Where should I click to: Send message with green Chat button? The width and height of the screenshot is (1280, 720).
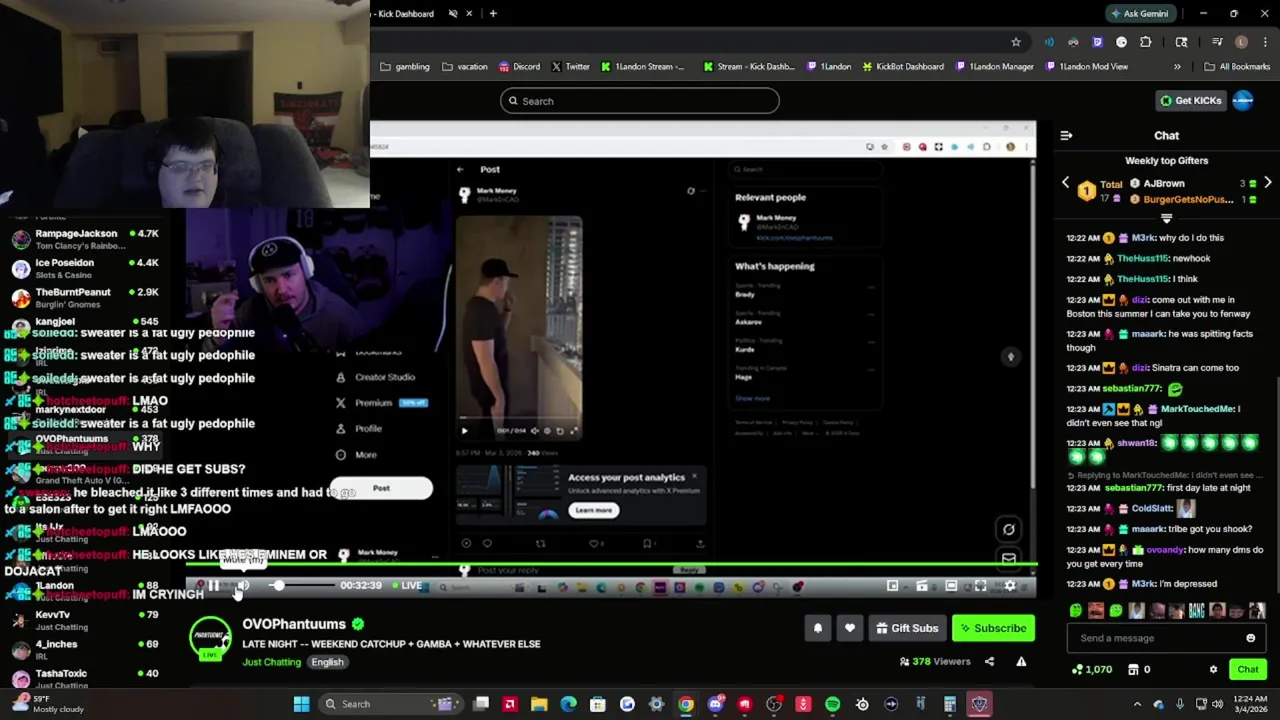[1248, 669]
